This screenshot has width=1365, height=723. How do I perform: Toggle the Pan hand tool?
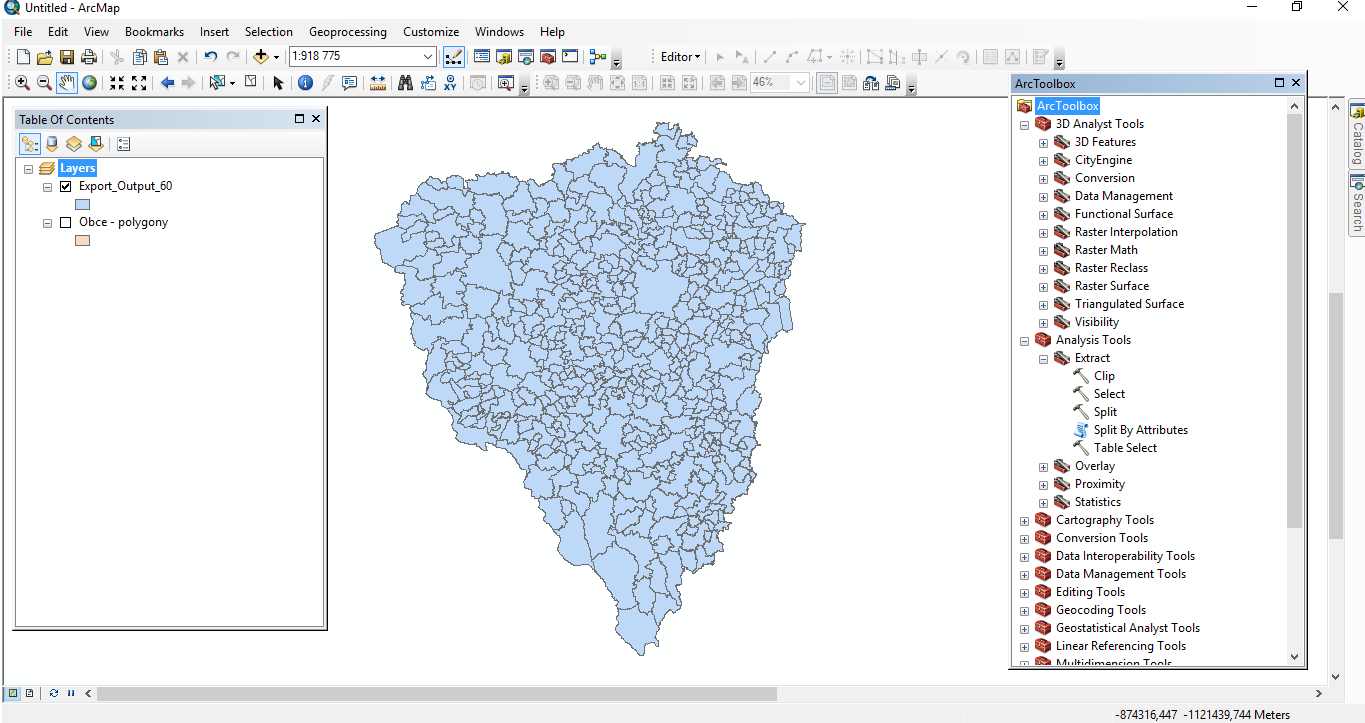[x=67, y=83]
